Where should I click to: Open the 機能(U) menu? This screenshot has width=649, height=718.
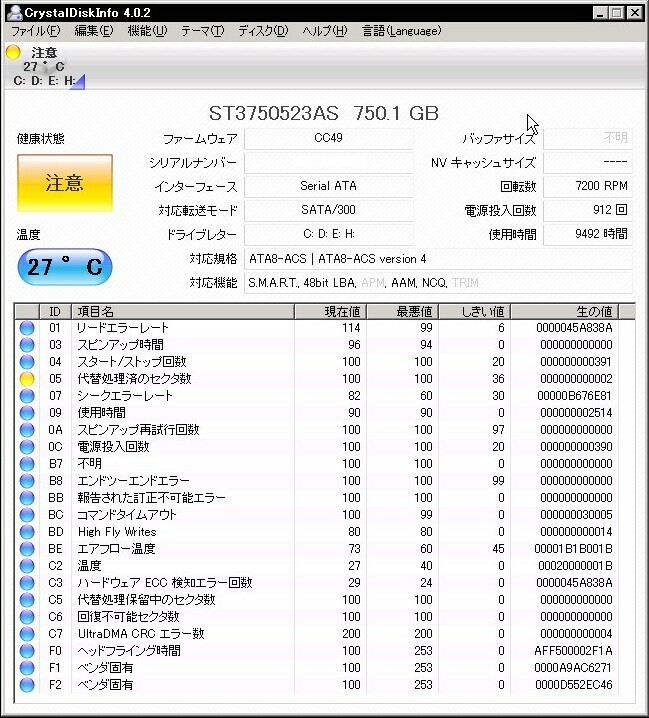pos(147,31)
